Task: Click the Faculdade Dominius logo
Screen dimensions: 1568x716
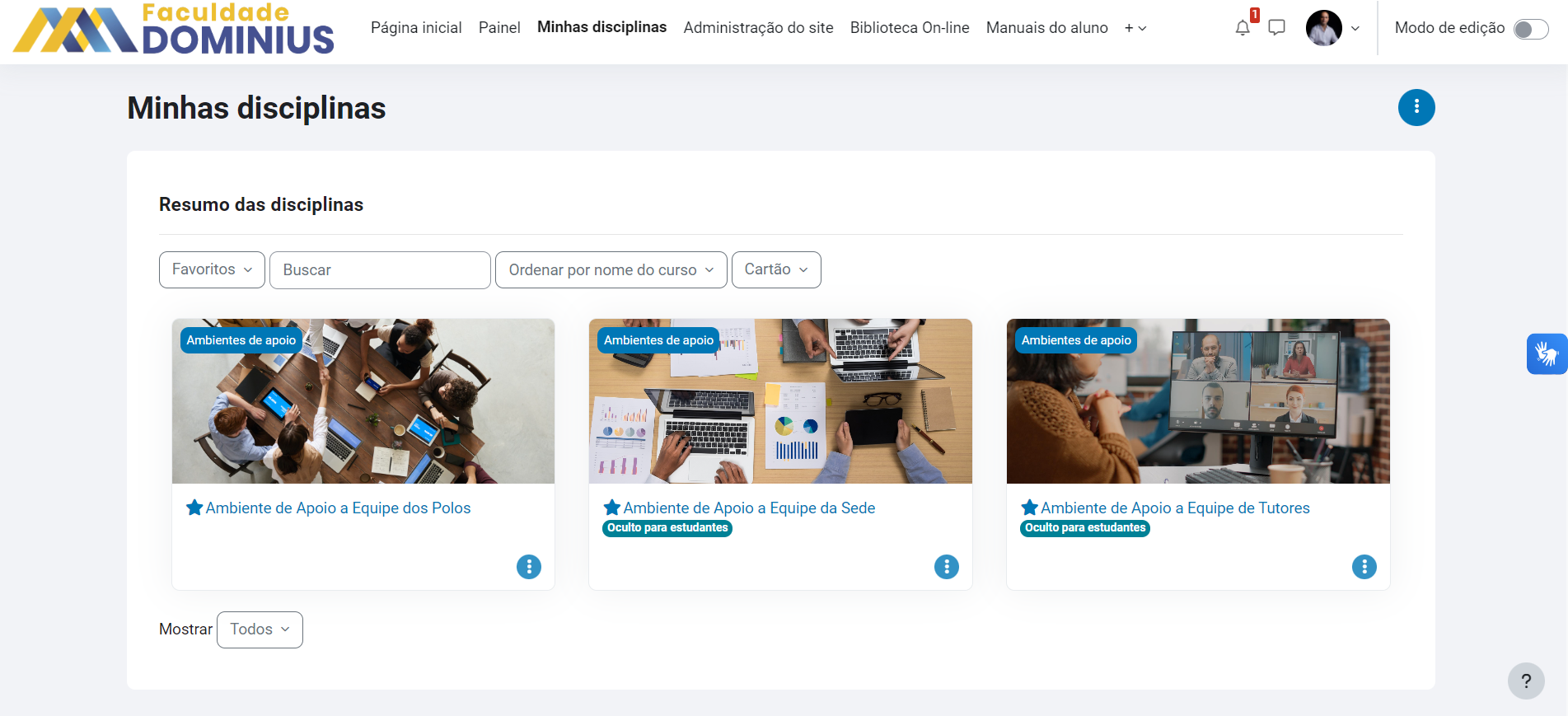Action: tap(174, 29)
